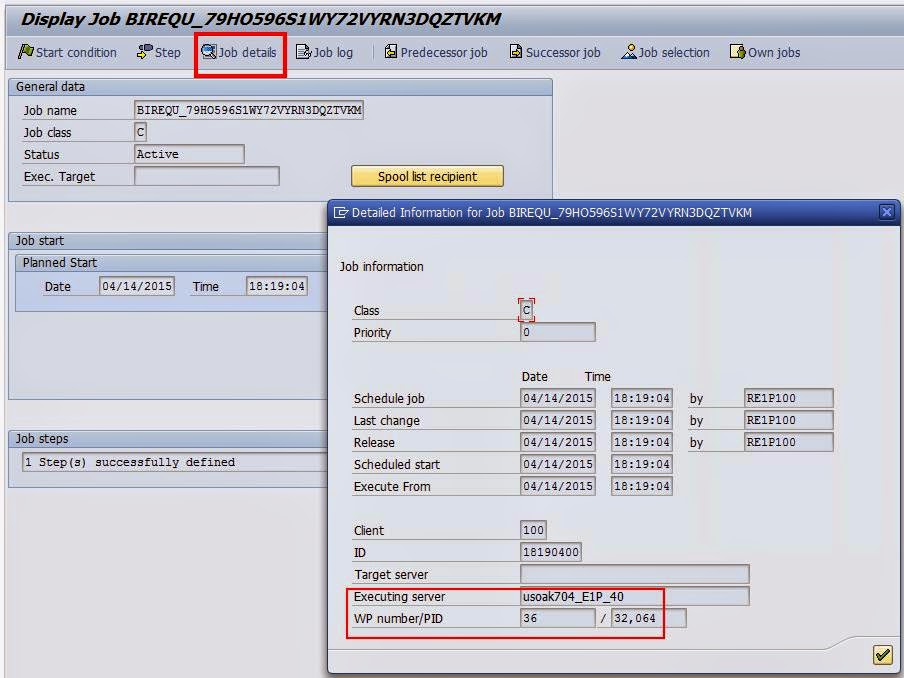Click the Job class field showing C
This screenshot has width=904, height=678.
140,132
